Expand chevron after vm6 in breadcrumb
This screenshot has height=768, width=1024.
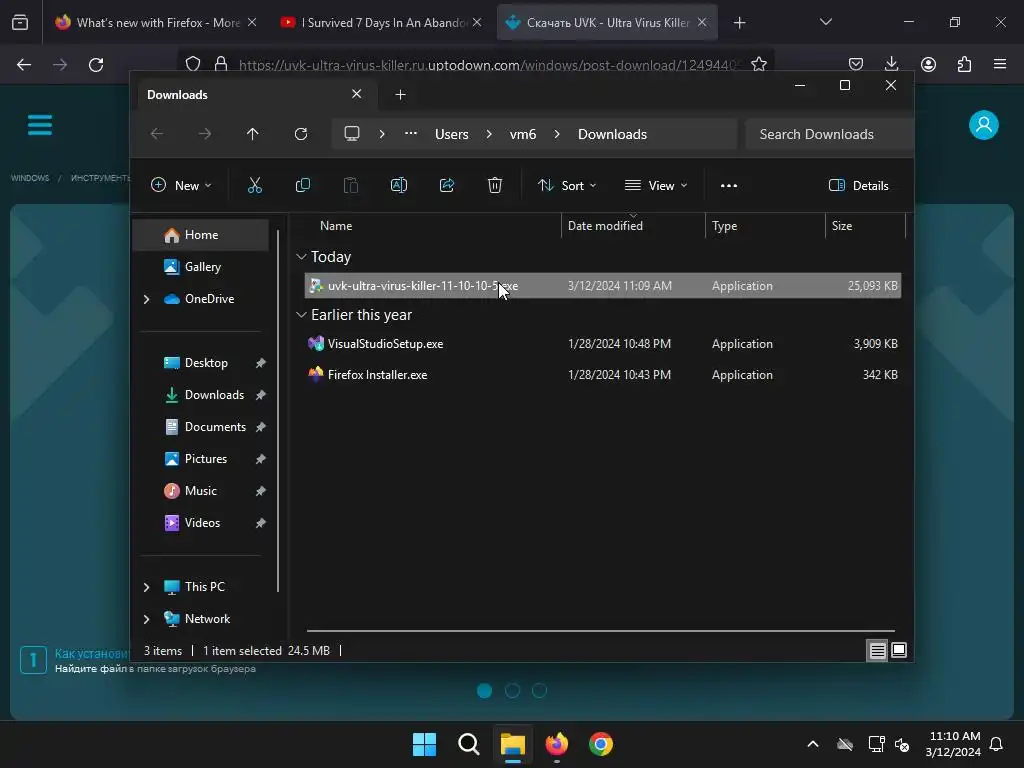pyautogui.click(x=557, y=134)
